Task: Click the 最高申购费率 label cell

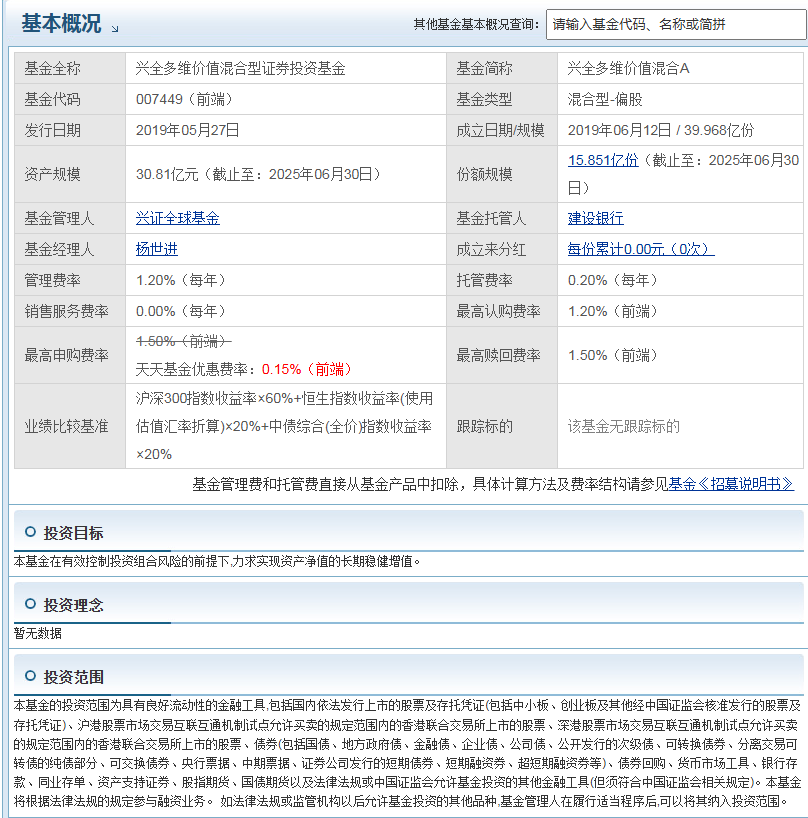Action: pos(70,355)
